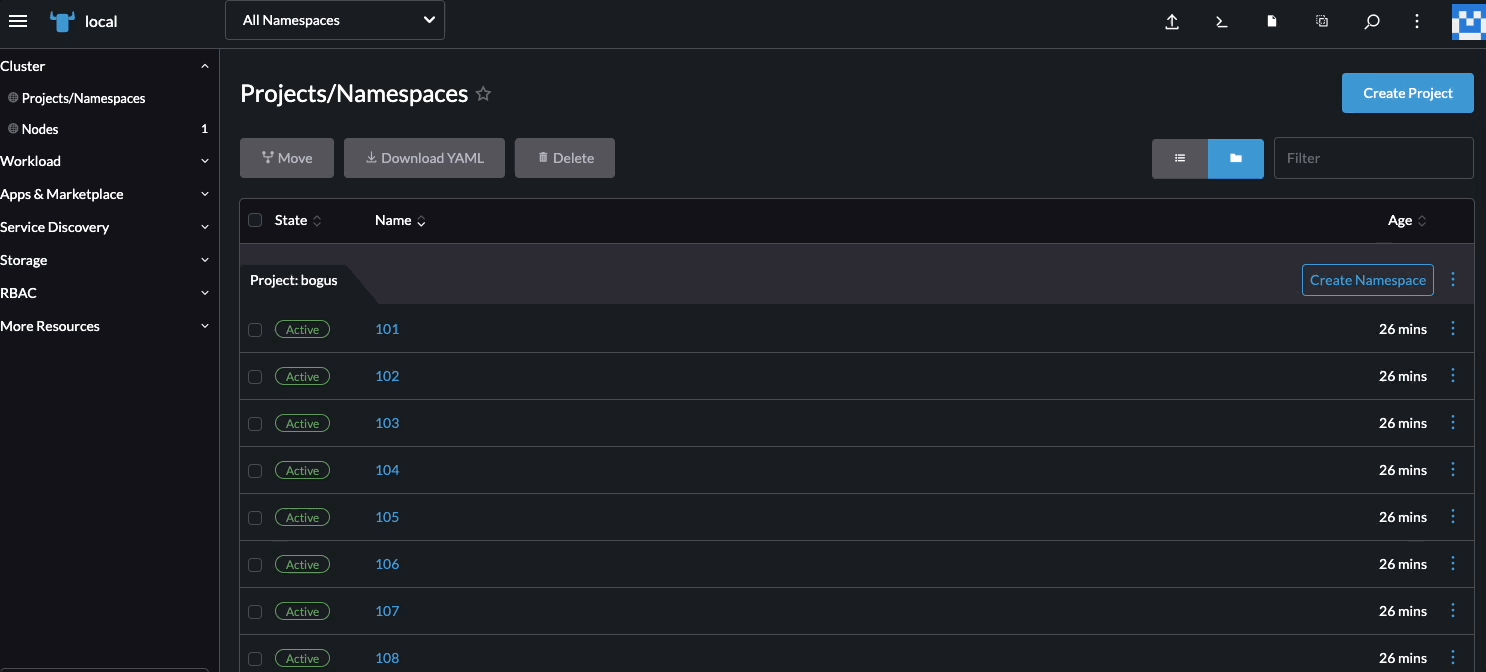Click the Rancher cow logo next to local

[62, 21]
